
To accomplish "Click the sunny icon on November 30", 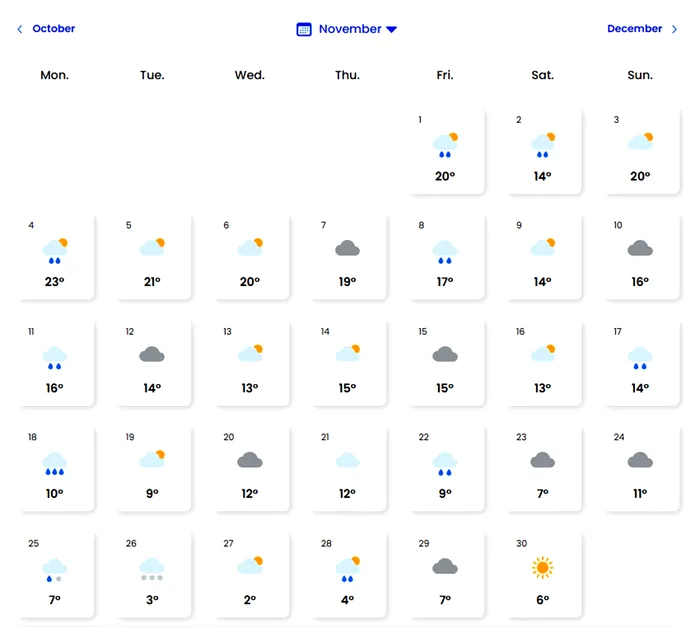I will tap(543, 568).
